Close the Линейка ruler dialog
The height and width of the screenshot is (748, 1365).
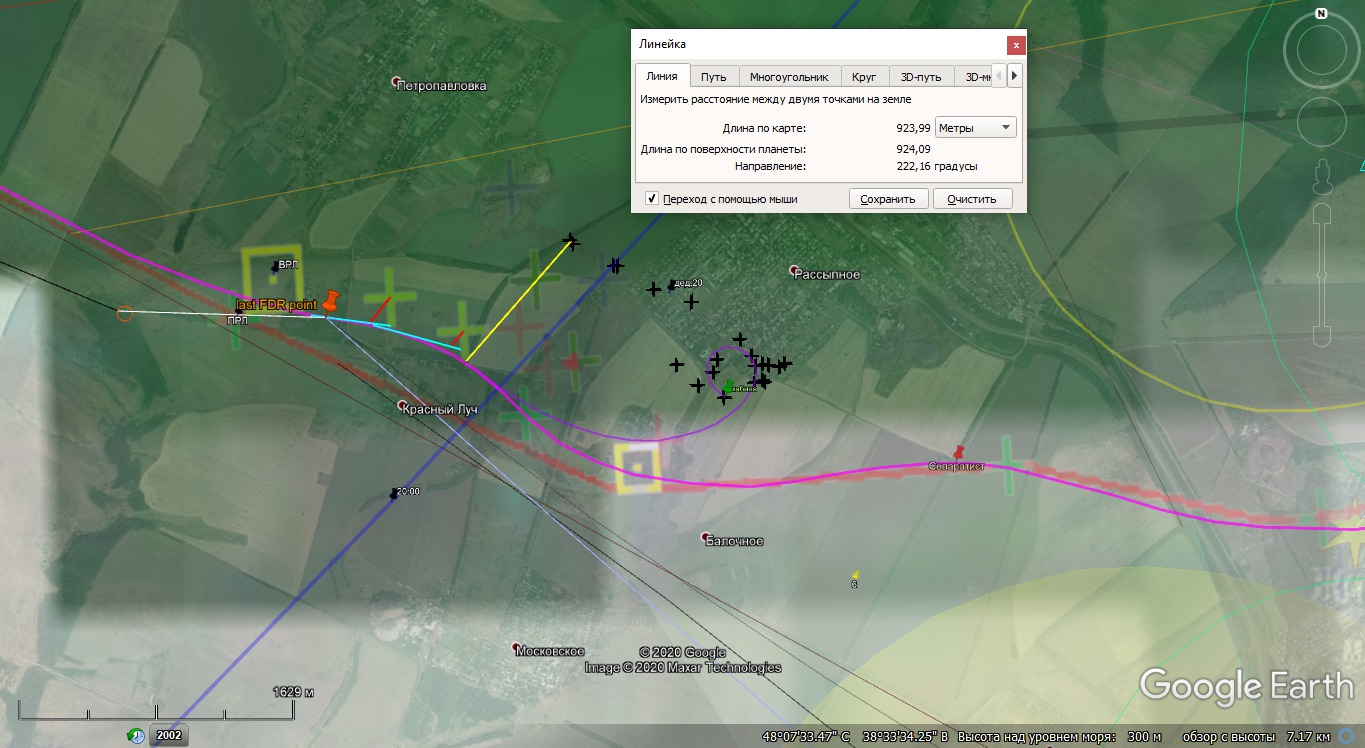pyautogui.click(x=1016, y=45)
